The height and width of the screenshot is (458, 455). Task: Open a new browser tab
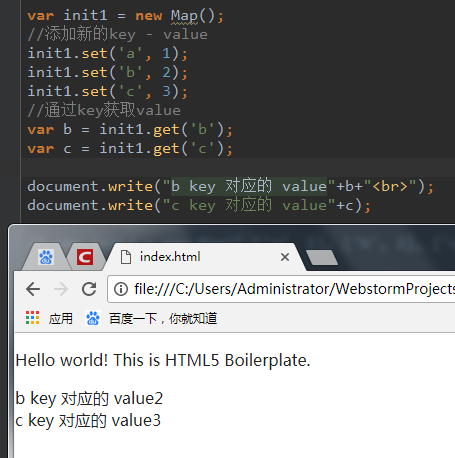tap(322, 257)
